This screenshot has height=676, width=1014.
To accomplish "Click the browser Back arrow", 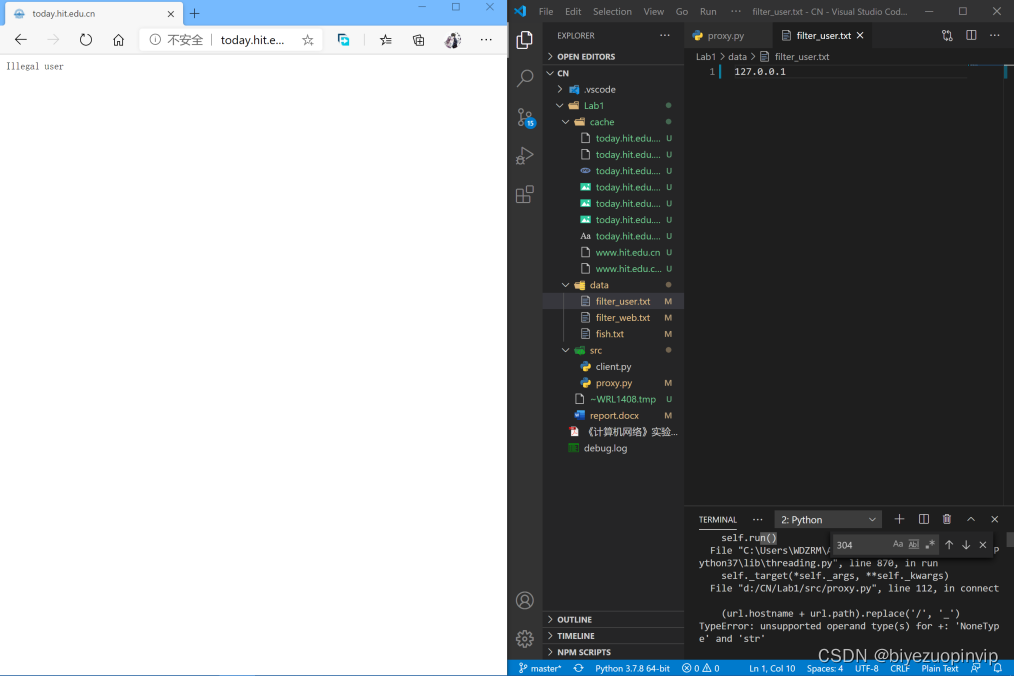I will (x=21, y=40).
